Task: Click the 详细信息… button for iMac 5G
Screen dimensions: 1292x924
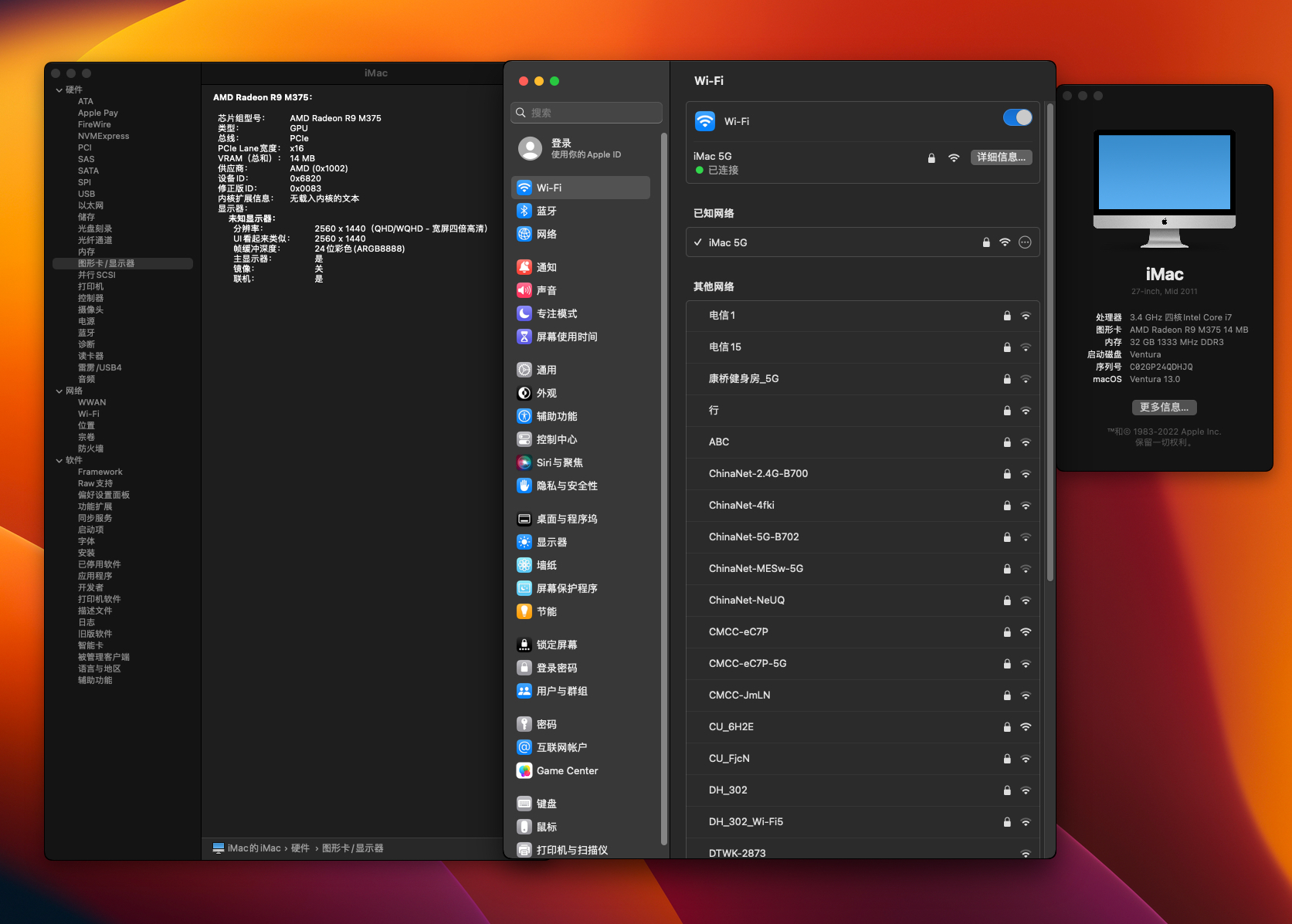Action: [1001, 157]
